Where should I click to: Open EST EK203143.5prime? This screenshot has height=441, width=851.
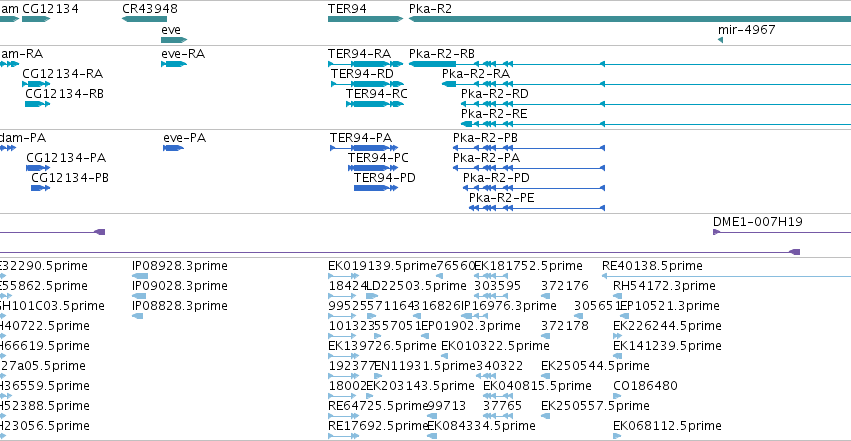(370, 397)
